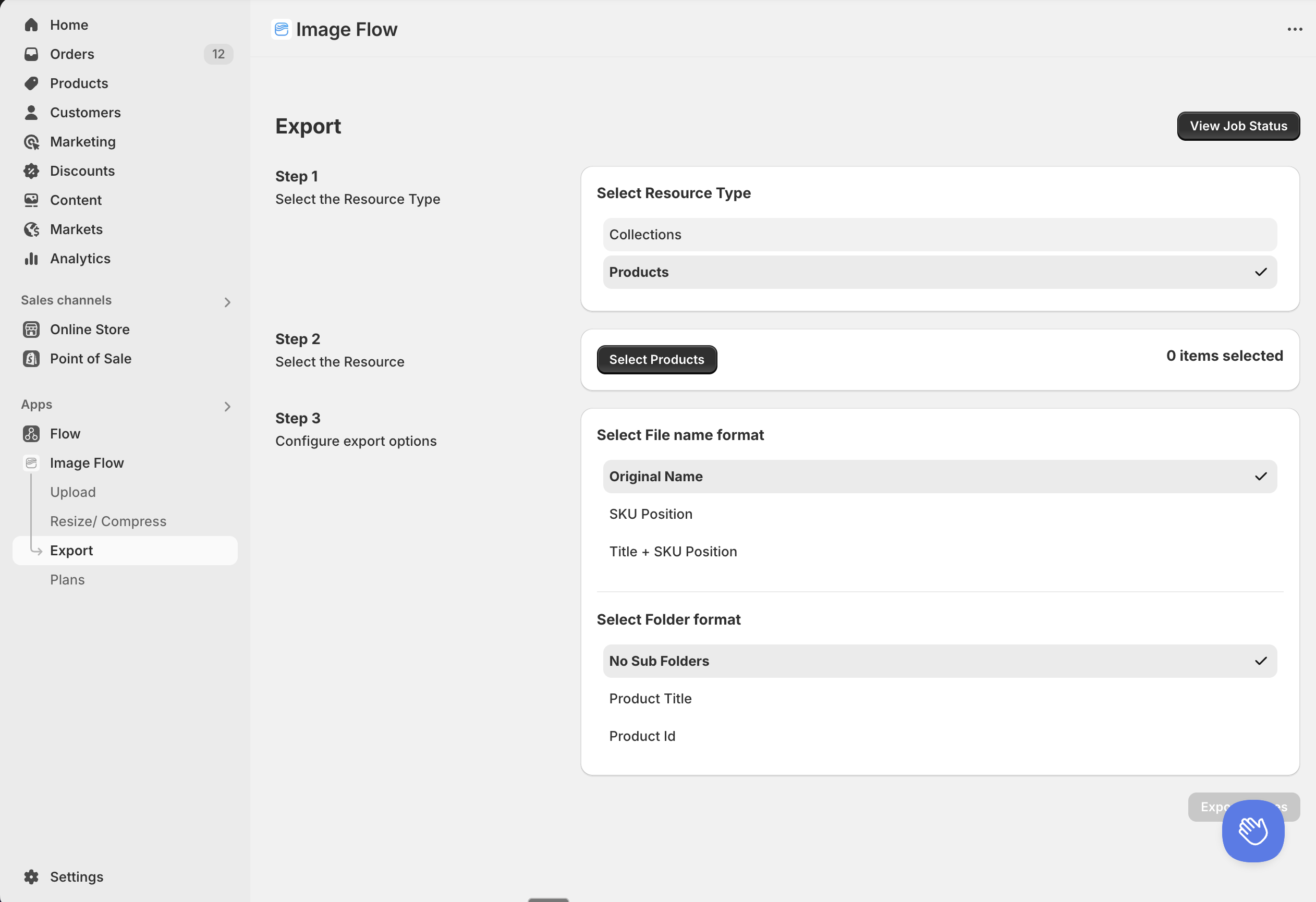Viewport: 1316px width, 902px height.
Task: Go to Resize/ Compress submenu item
Action: coord(108,521)
